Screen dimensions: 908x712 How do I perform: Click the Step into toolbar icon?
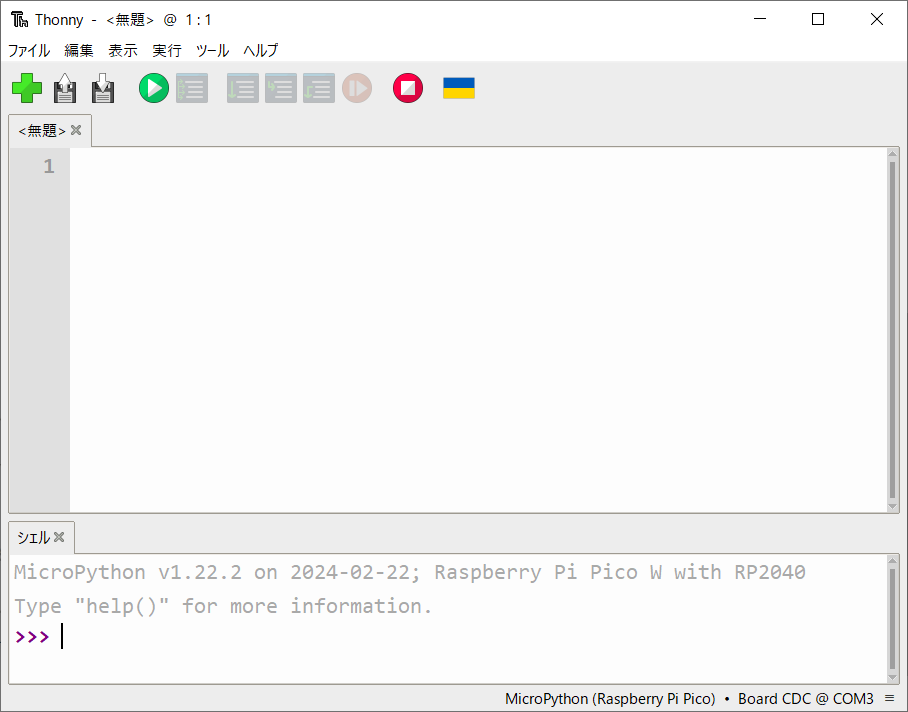coord(280,89)
